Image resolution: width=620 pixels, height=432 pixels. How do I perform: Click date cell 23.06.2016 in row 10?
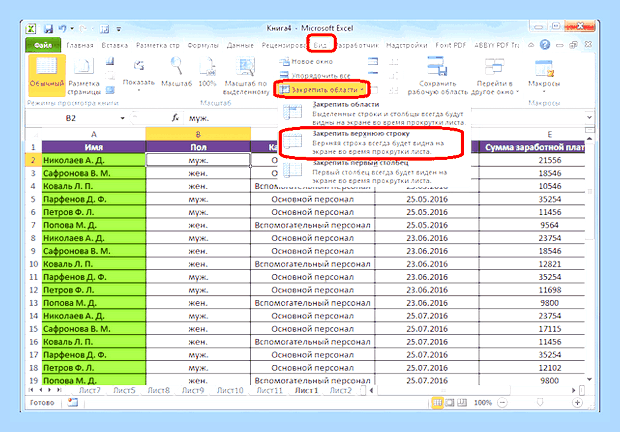tap(427, 264)
